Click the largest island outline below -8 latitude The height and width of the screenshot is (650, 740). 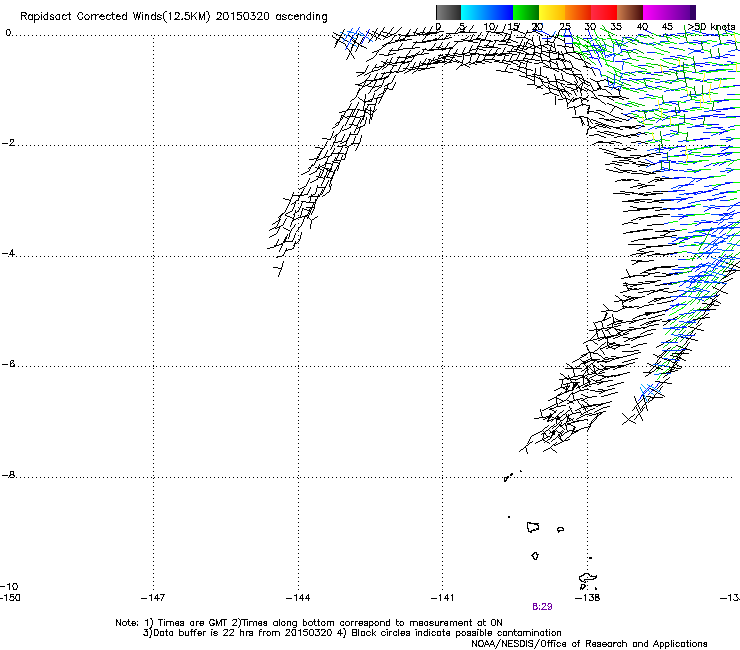coord(533,527)
